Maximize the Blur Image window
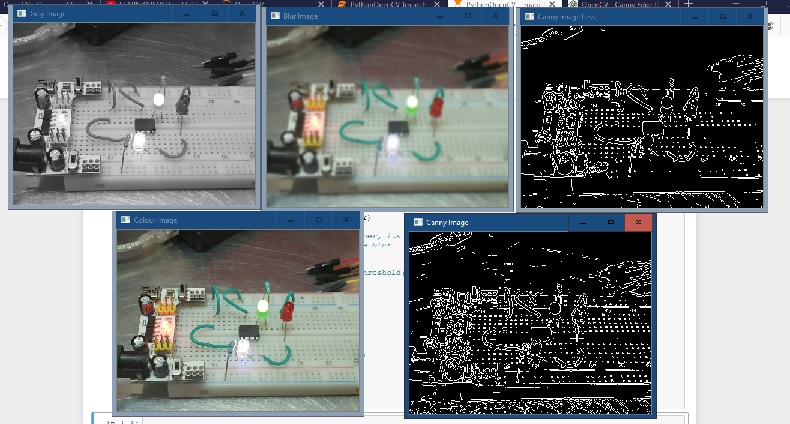 [468, 16]
